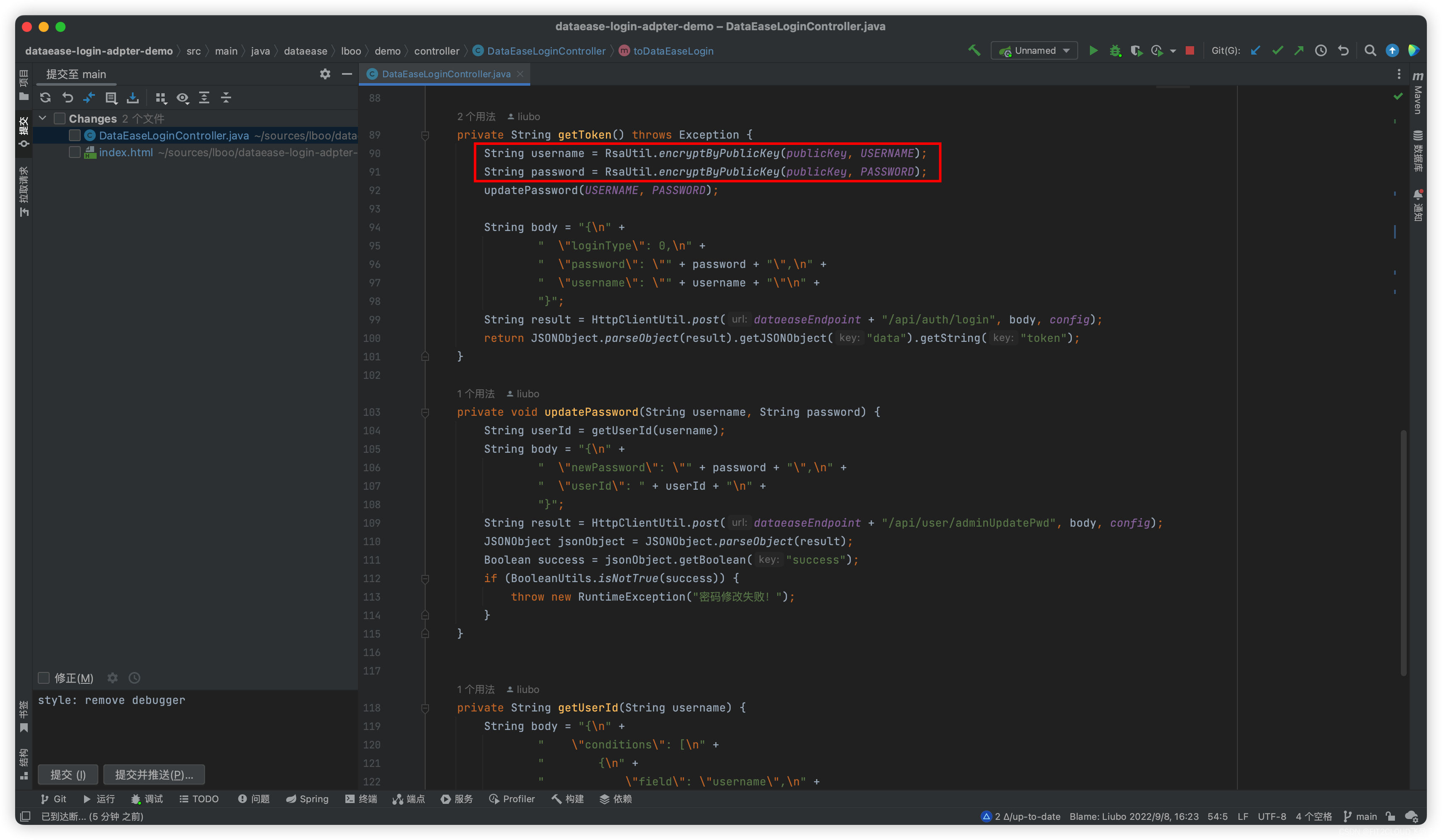Check the index.html change checkbox
1442x840 pixels.
pos(74,153)
